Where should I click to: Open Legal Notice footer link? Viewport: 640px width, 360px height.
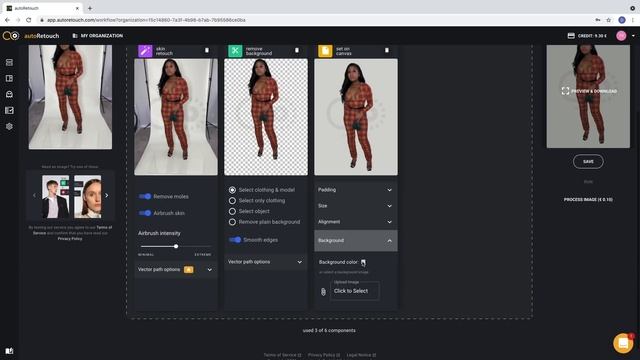coord(361,355)
